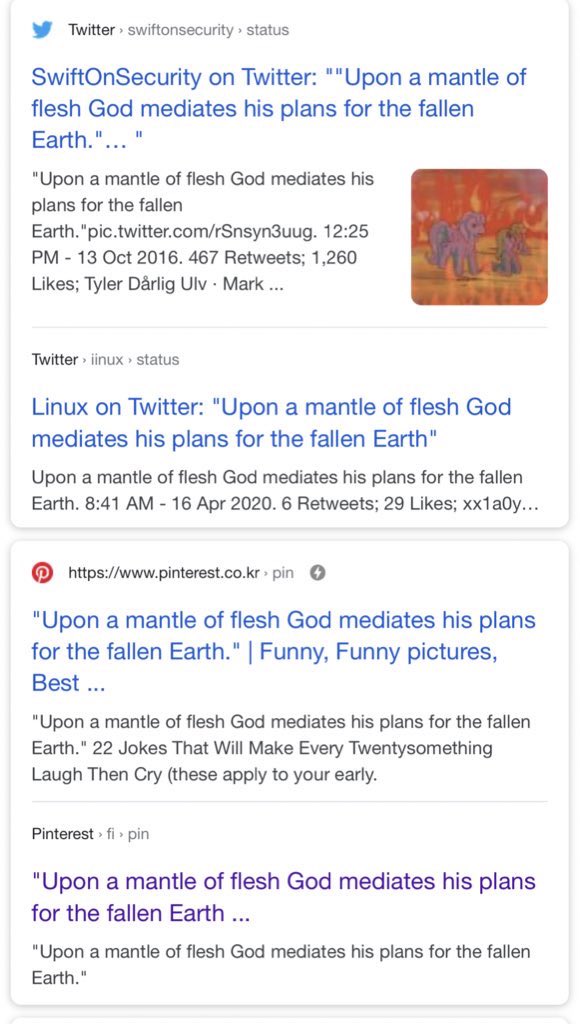Click the 'Pinterest' site name above purple link
Image resolution: width=580 pixels, height=1024 pixels.
(63, 835)
